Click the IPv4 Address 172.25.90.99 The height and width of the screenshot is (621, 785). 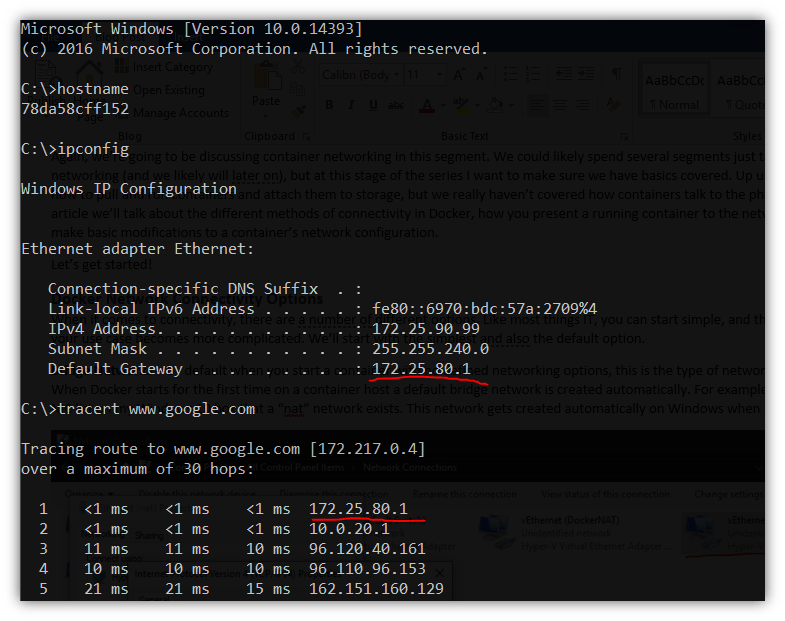click(x=426, y=329)
